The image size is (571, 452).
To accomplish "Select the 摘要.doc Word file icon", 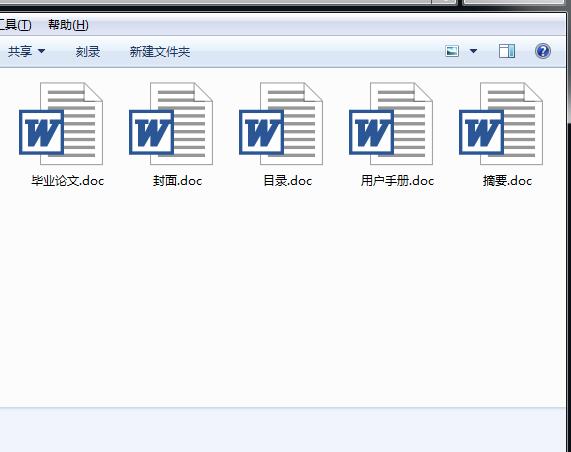I will pyautogui.click(x=501, y=123).
